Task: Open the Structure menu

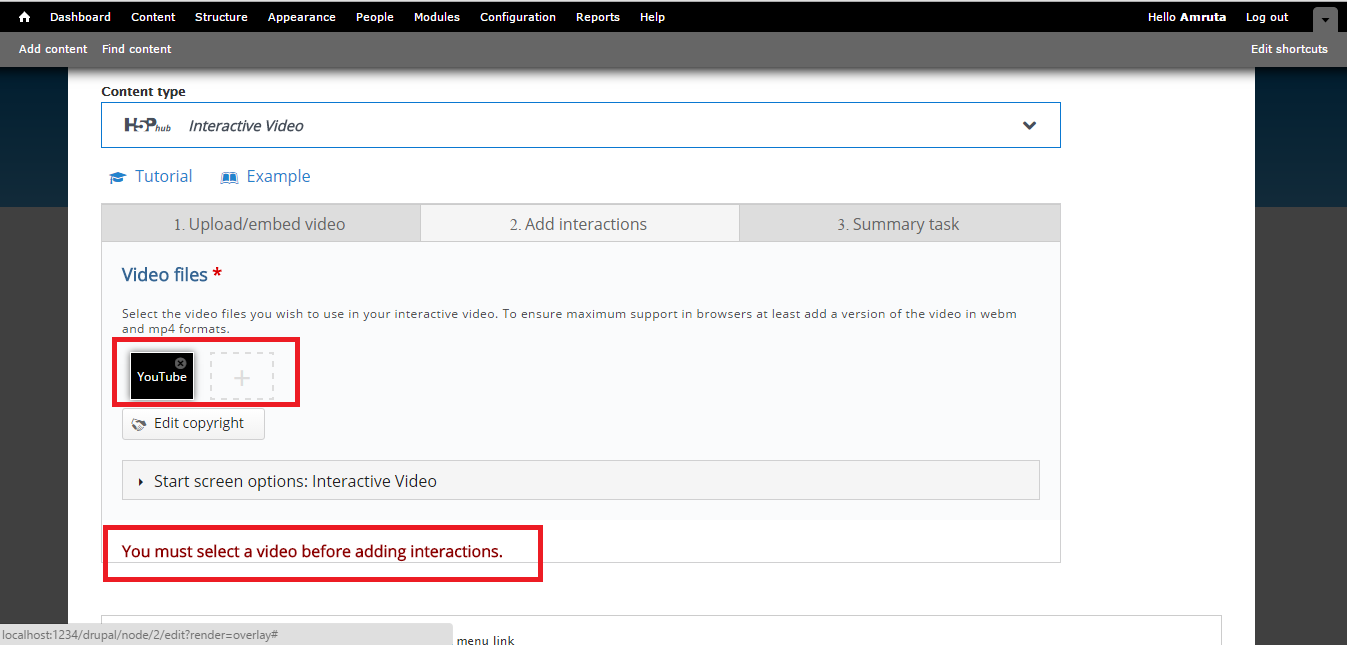Action: pos(221,17)
